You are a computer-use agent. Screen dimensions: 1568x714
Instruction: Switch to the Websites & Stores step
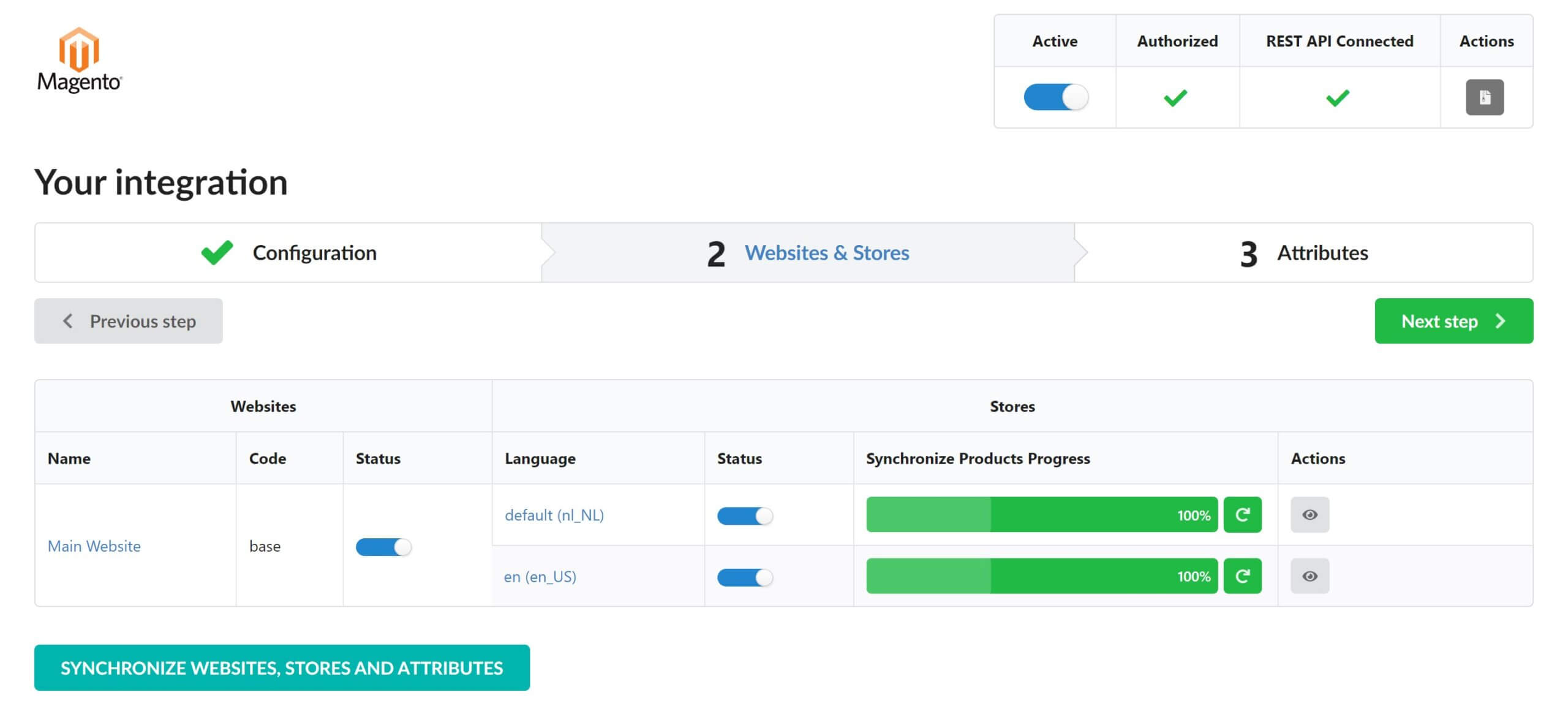827,252
